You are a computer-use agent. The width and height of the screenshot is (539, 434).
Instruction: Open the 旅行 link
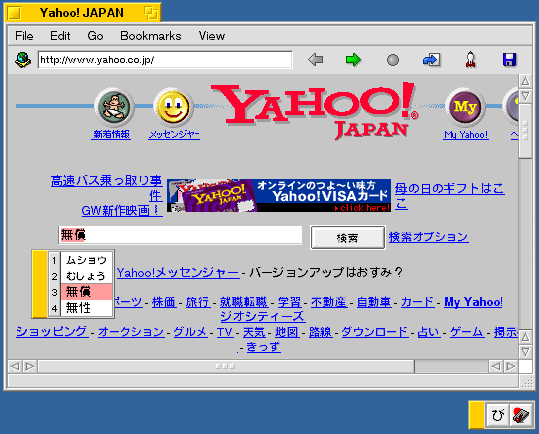point(198,302)
